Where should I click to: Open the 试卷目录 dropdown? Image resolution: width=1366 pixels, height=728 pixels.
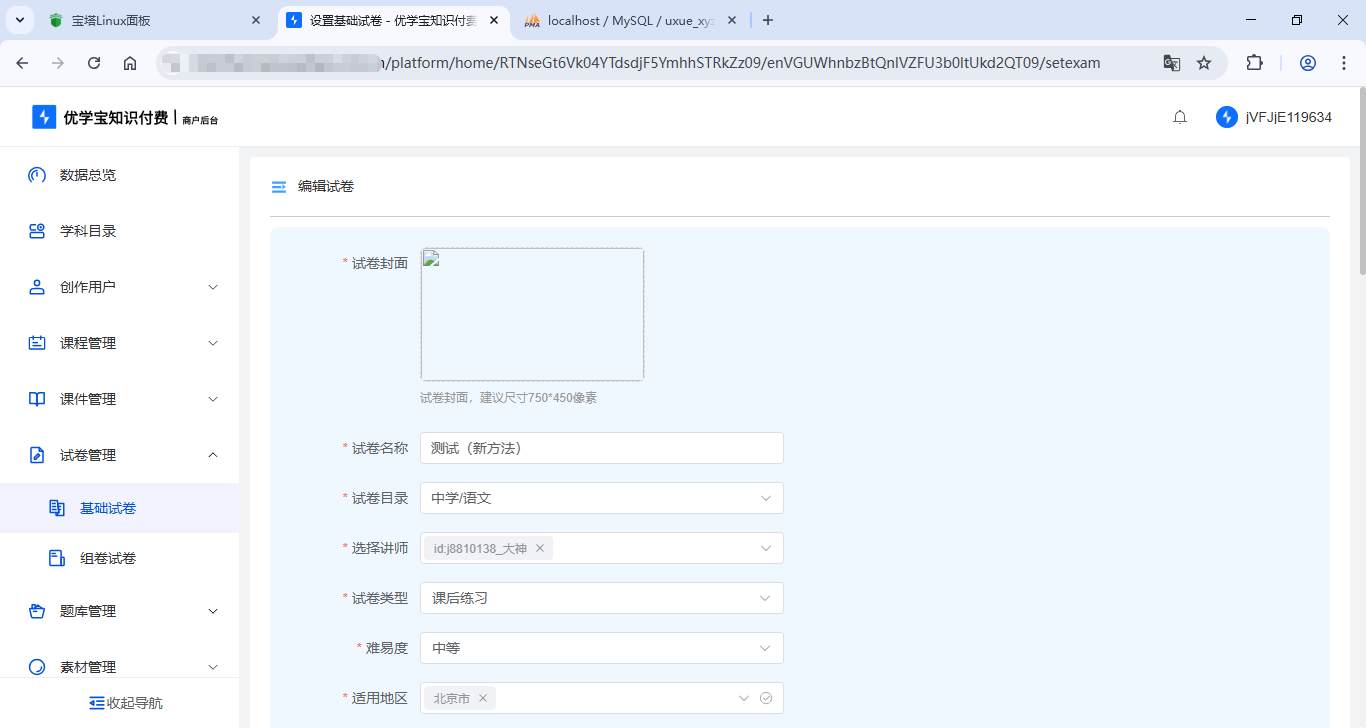pos(601,498)
